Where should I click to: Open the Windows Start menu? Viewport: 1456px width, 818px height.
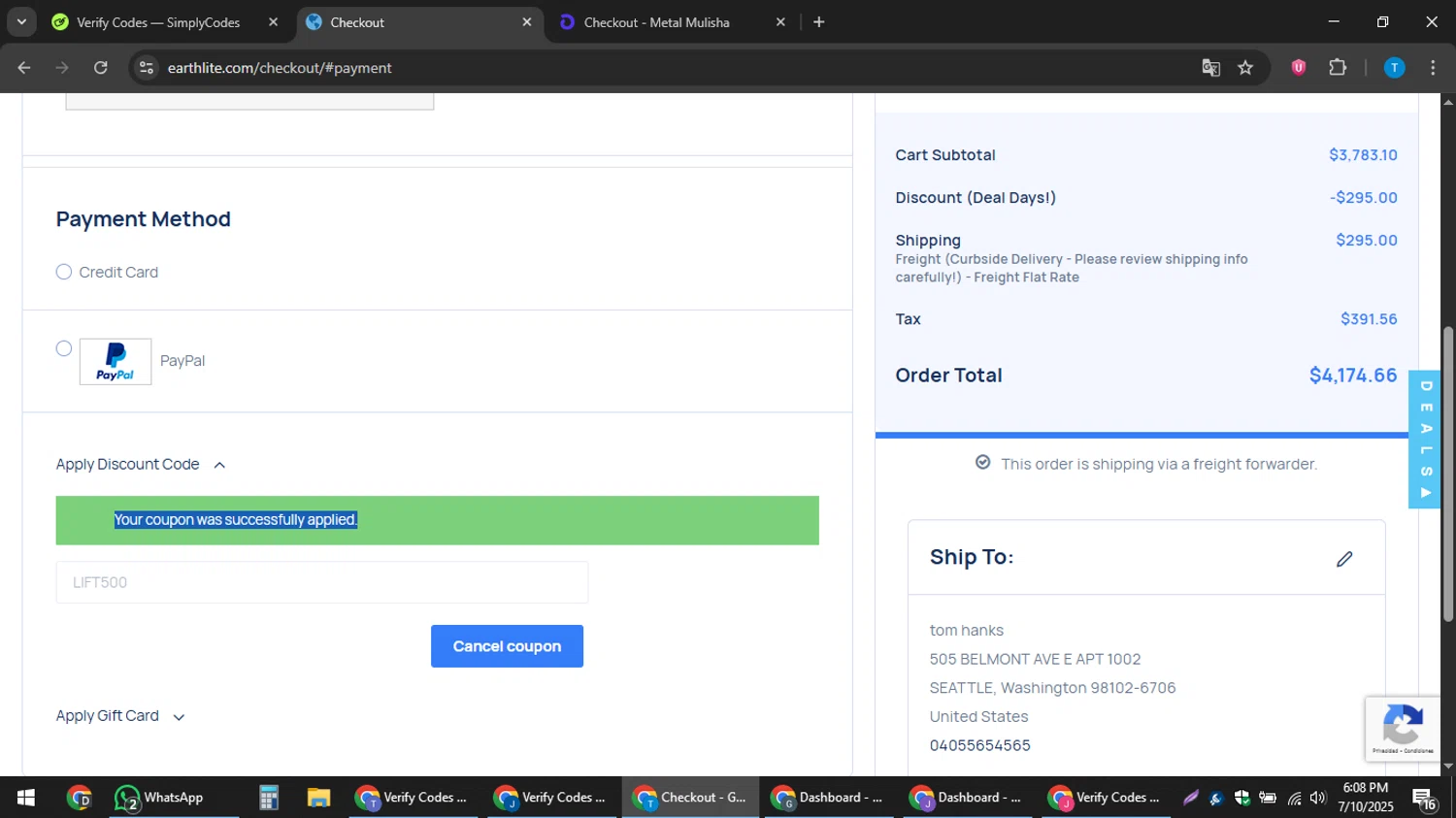pyautogui.click(x=26, y=798)
